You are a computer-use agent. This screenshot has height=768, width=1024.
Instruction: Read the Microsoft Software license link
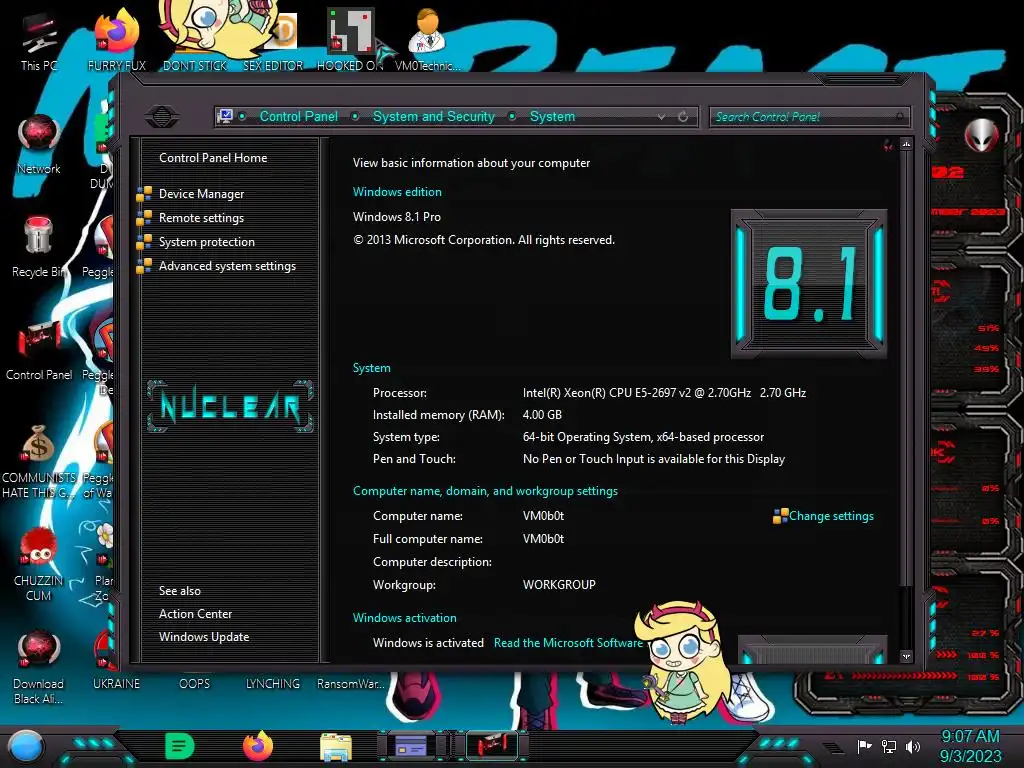click(568, 643)
